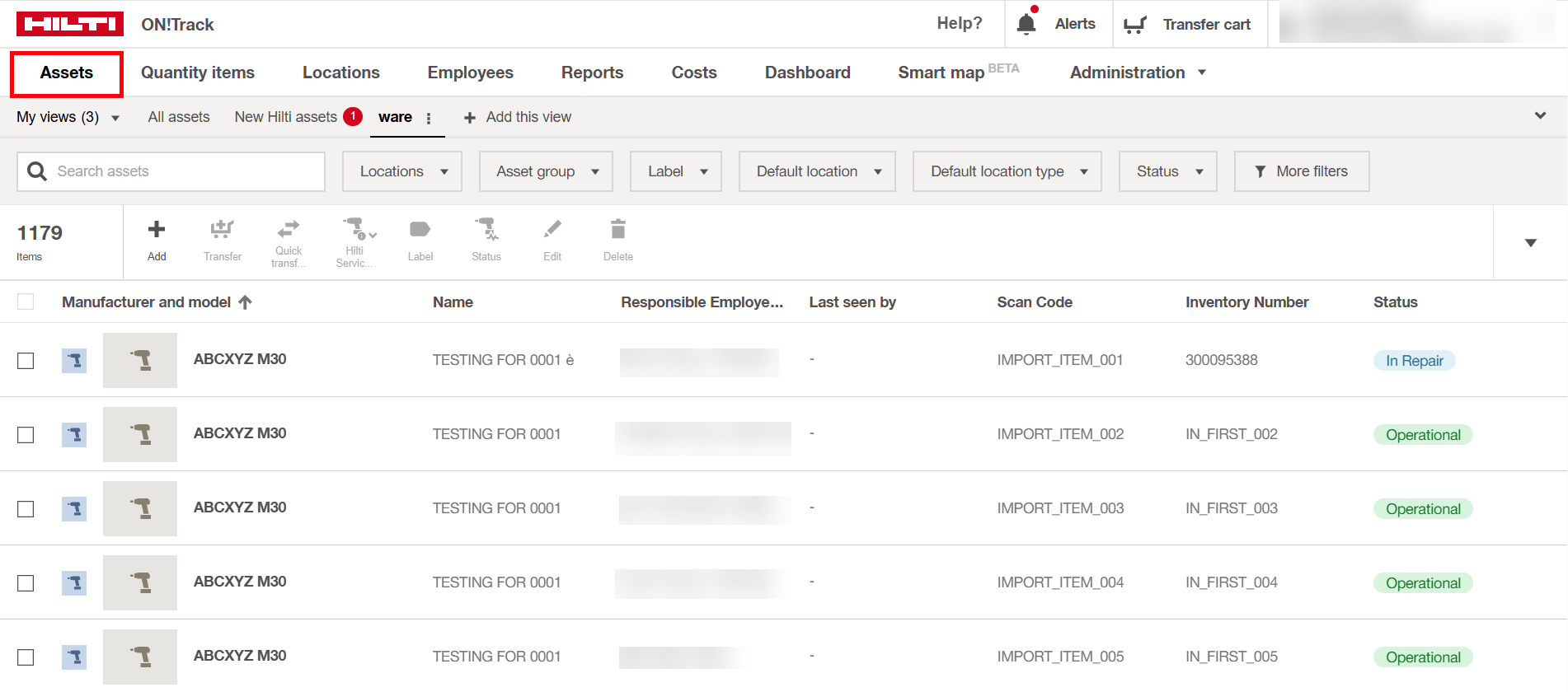Expand the Status filter dropdown
The height and width of the screenshot is (692, 1568).
1168,171
